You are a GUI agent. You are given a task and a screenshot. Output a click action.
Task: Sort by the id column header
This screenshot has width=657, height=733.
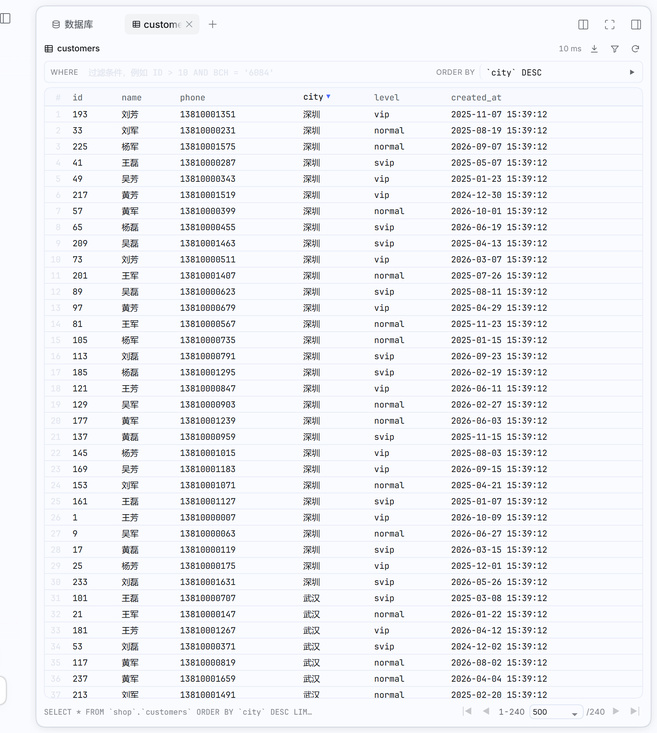coord(78,98)
